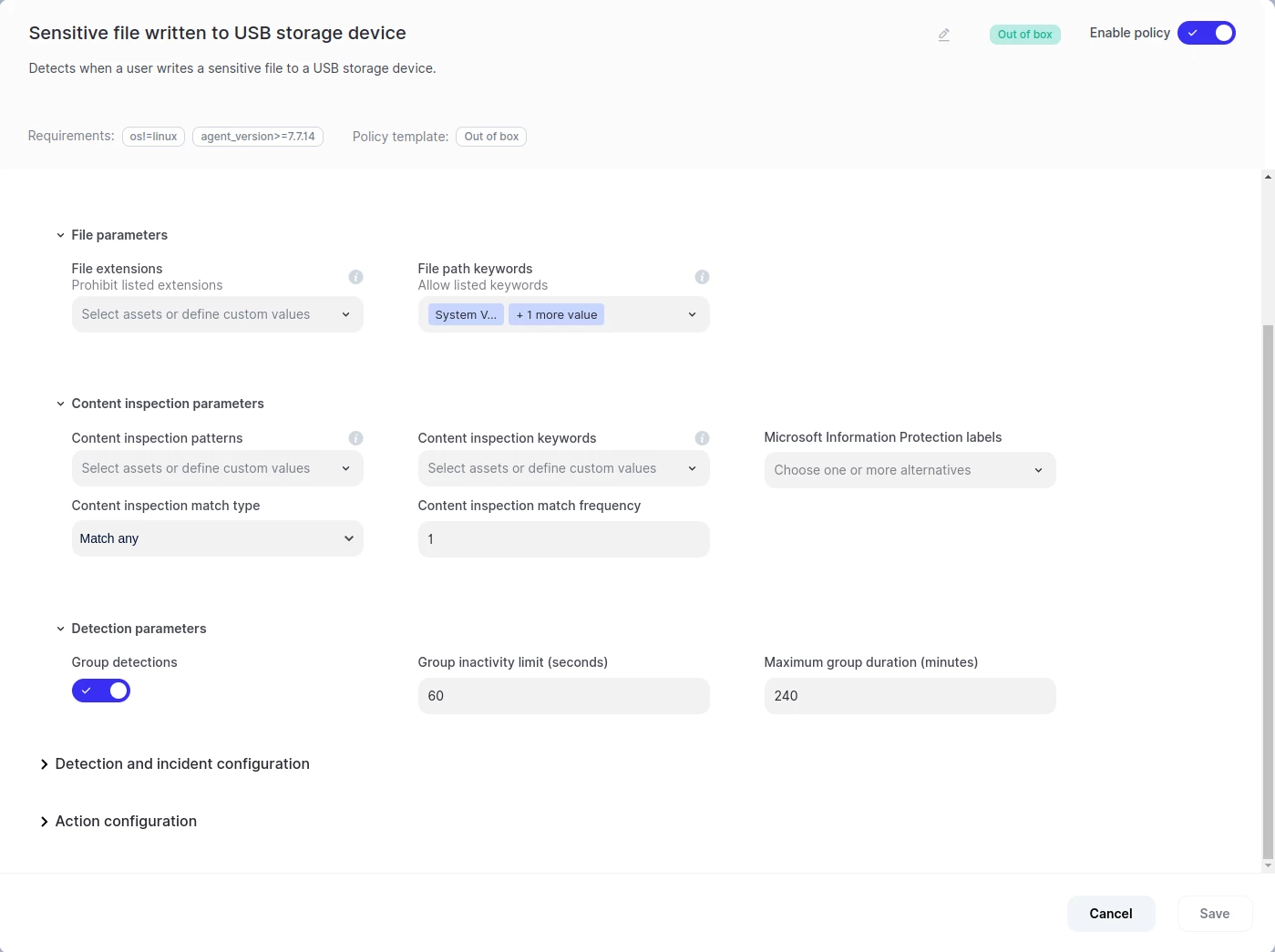Click the Save button

pyautogui.click(x=1215, y=914)
